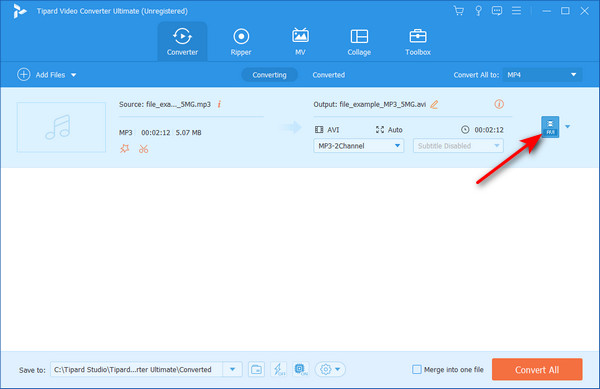Click the AVI output format button
The width and height of the screenshot is (600, 389).
pyautogui.click(x=550, y=127)
